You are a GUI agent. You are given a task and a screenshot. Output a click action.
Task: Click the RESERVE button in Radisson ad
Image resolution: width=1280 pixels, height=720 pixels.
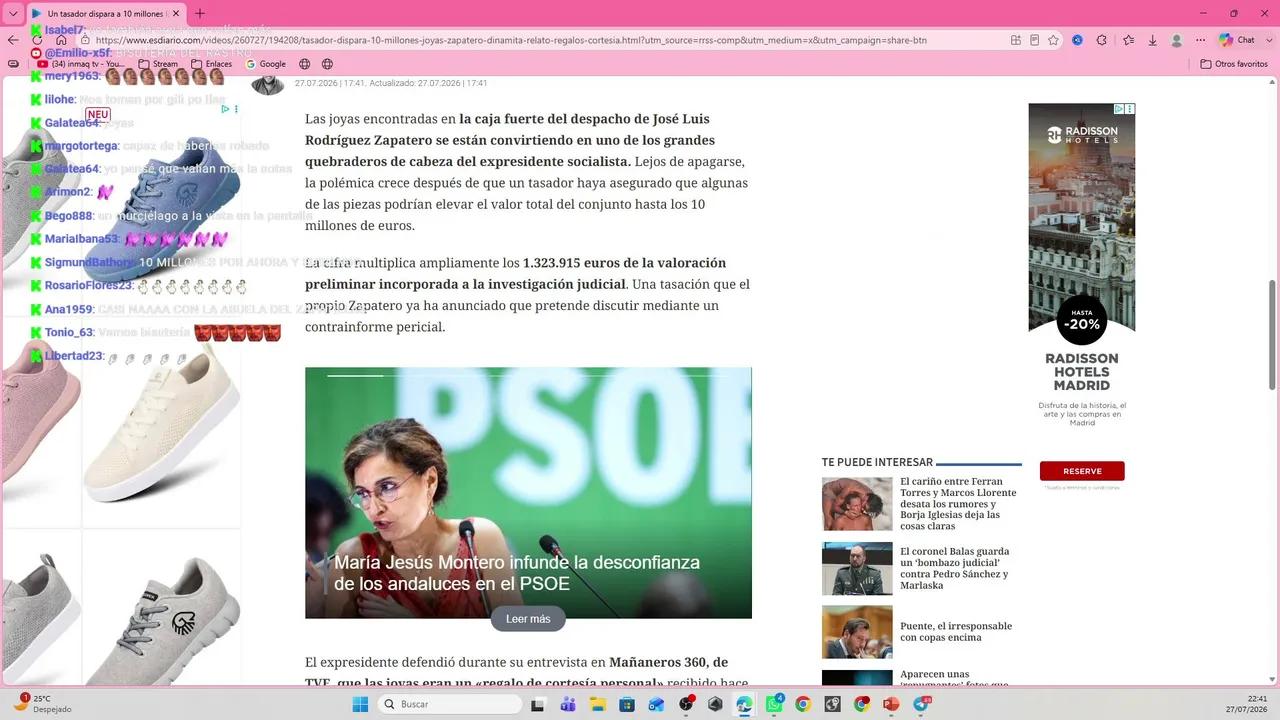pyautogui.click(x=1082, y=471)
